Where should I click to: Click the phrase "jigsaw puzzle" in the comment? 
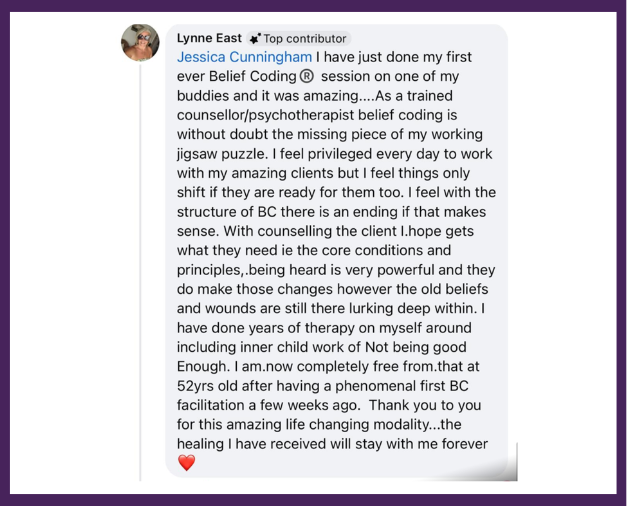pos(223,153)
